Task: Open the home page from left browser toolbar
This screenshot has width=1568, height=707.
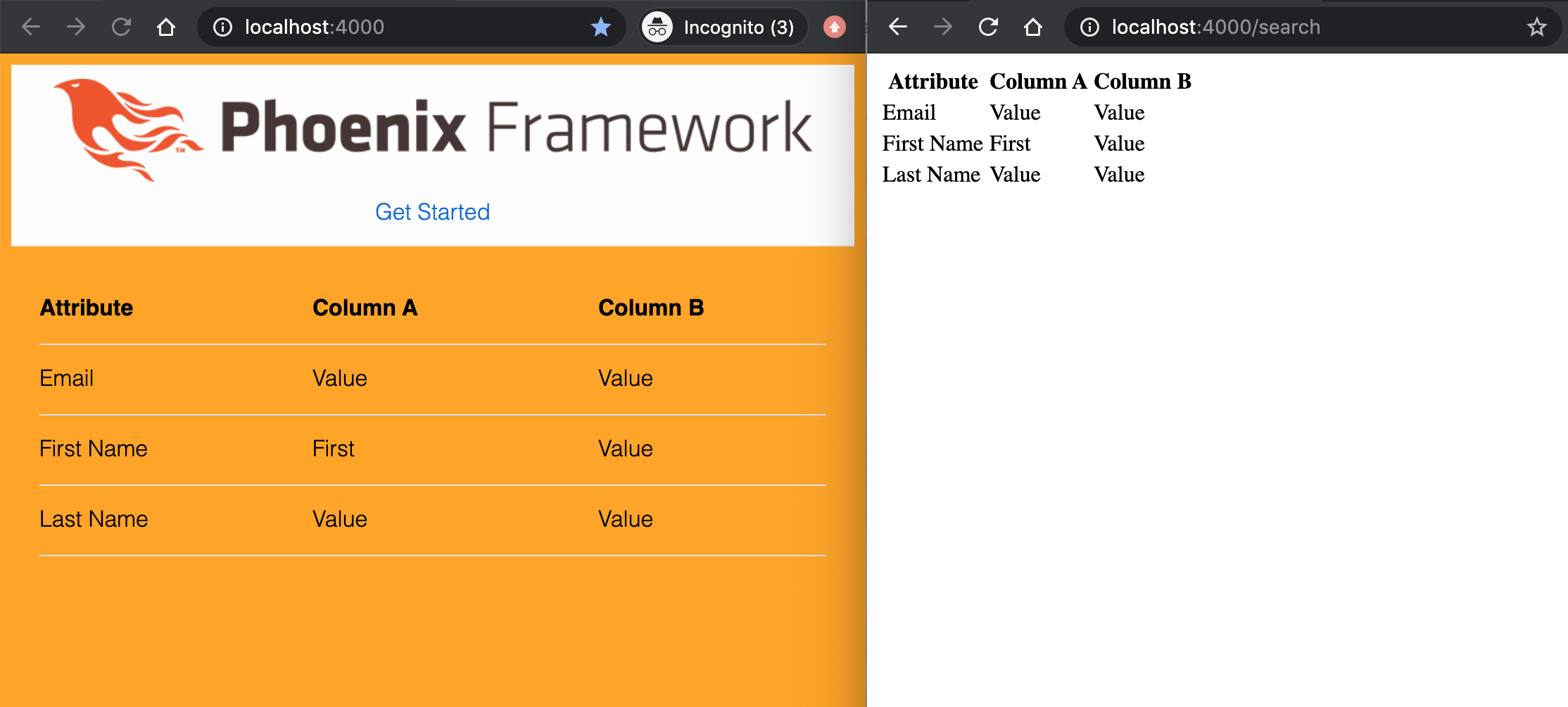Action: tap(166, 27)
